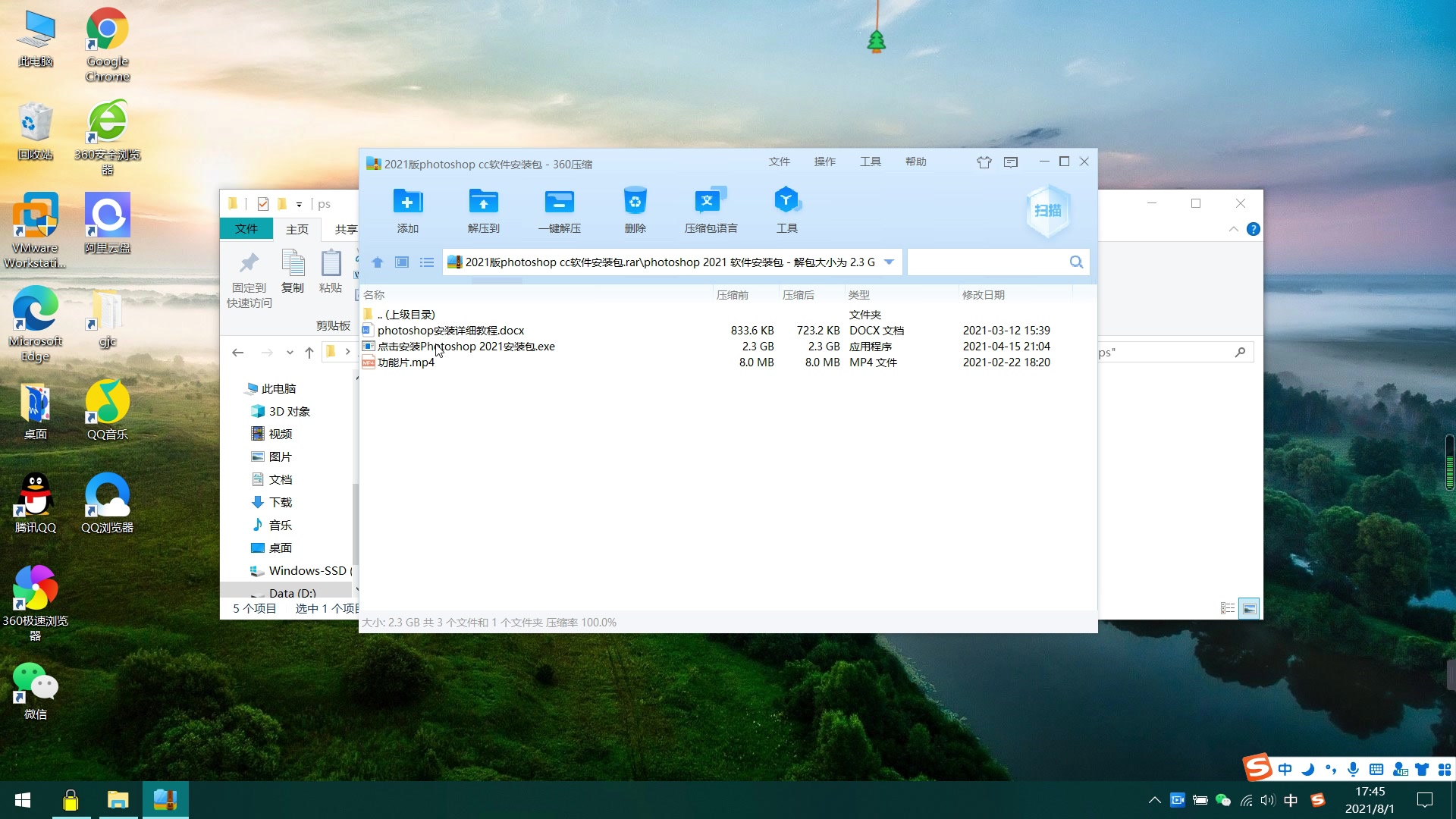Open taskbar volume icon
1456x819 pixels.
coord(1268,800)
